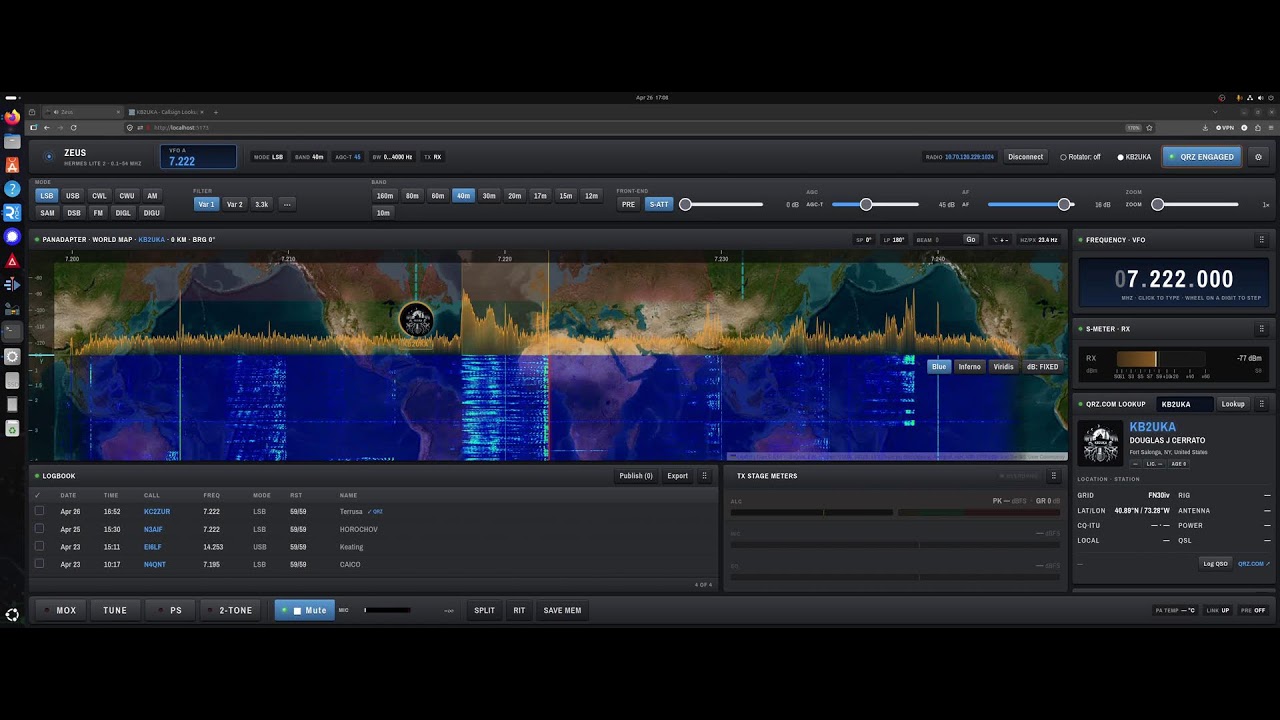Toggle the Mute audio button

(x=305, y=610)
